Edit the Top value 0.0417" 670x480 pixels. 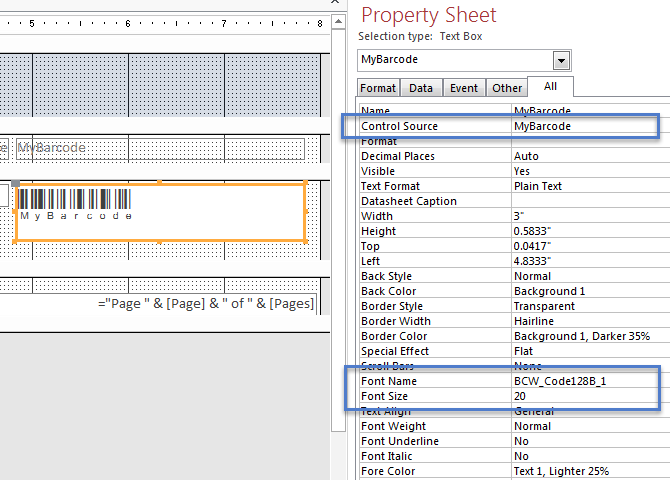pos(532,246)
